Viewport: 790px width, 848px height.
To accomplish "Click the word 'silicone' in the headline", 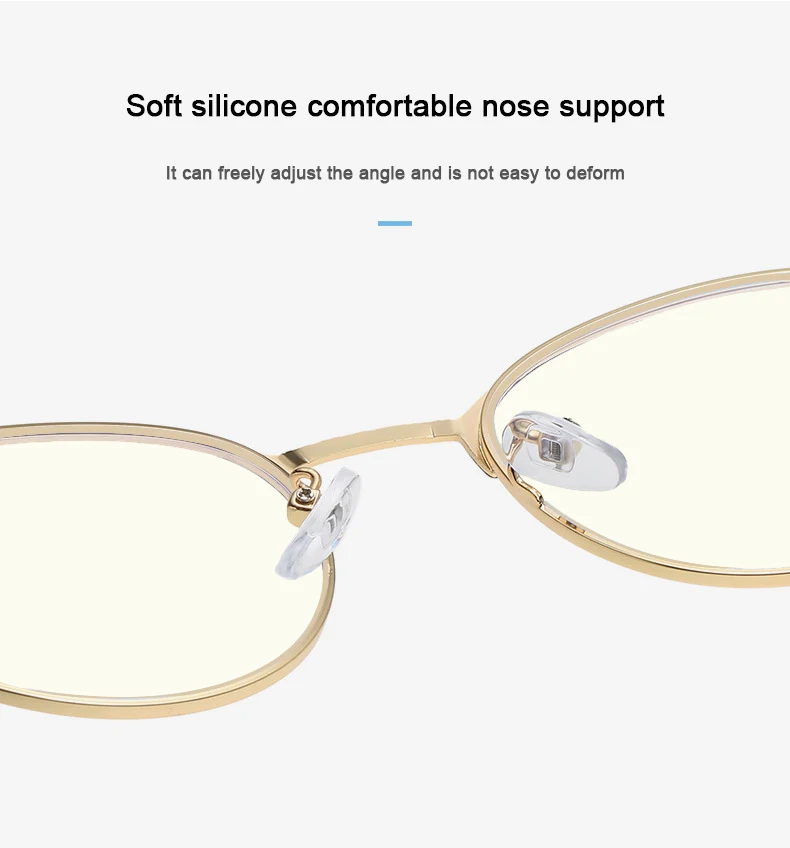I will 244,105.
